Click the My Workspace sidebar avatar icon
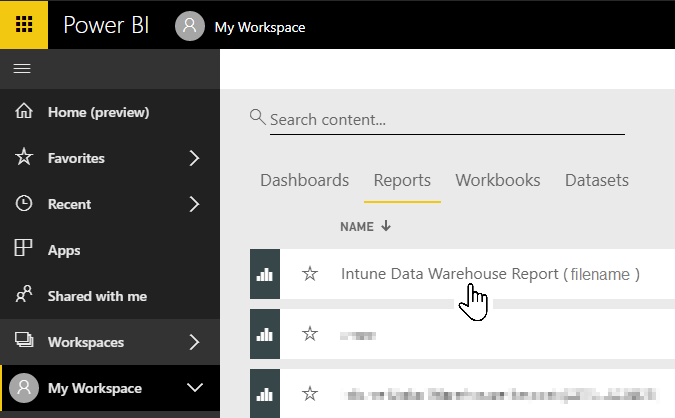 tap(24, 388)
